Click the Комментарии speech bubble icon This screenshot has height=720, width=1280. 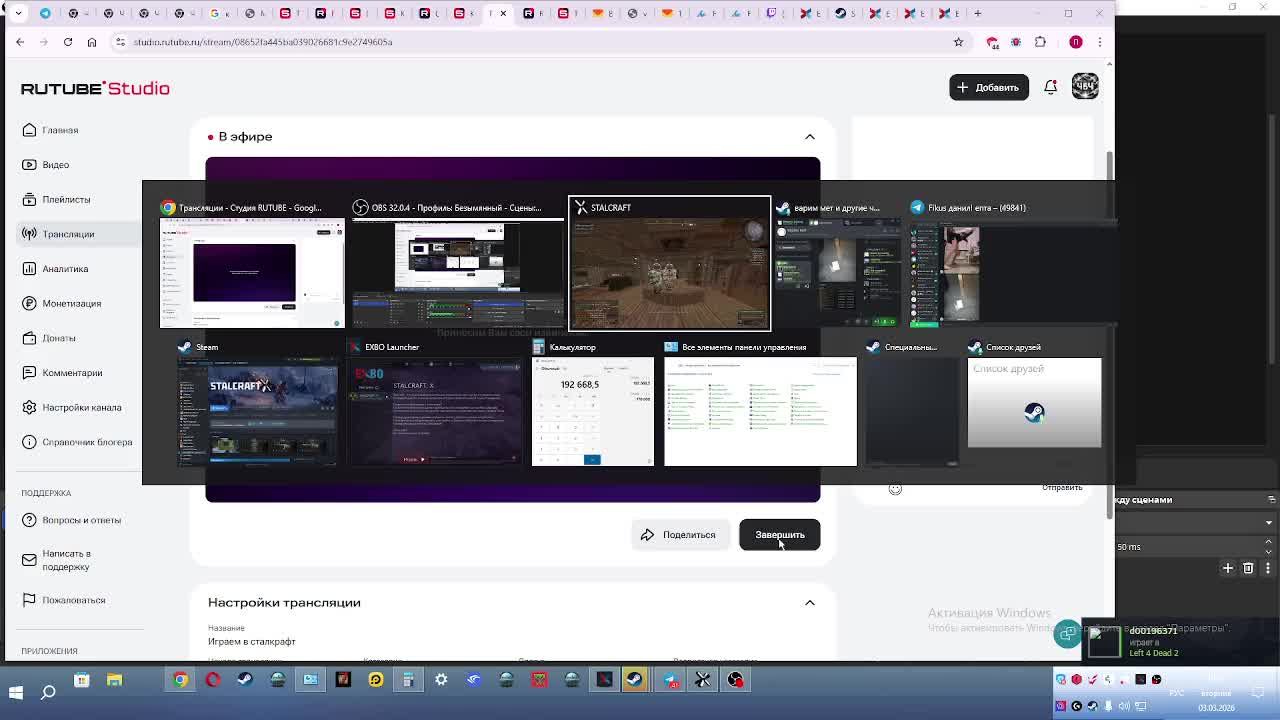tap(29, 373)
